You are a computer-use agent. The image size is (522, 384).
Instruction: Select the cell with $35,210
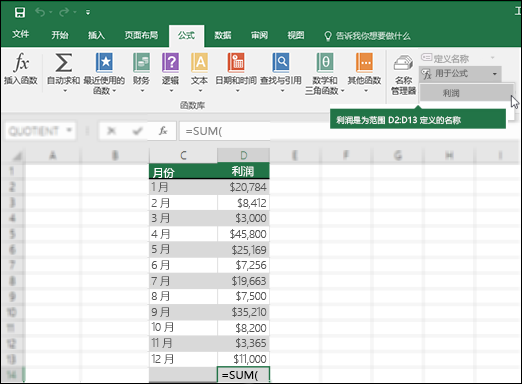coord(243,312)
